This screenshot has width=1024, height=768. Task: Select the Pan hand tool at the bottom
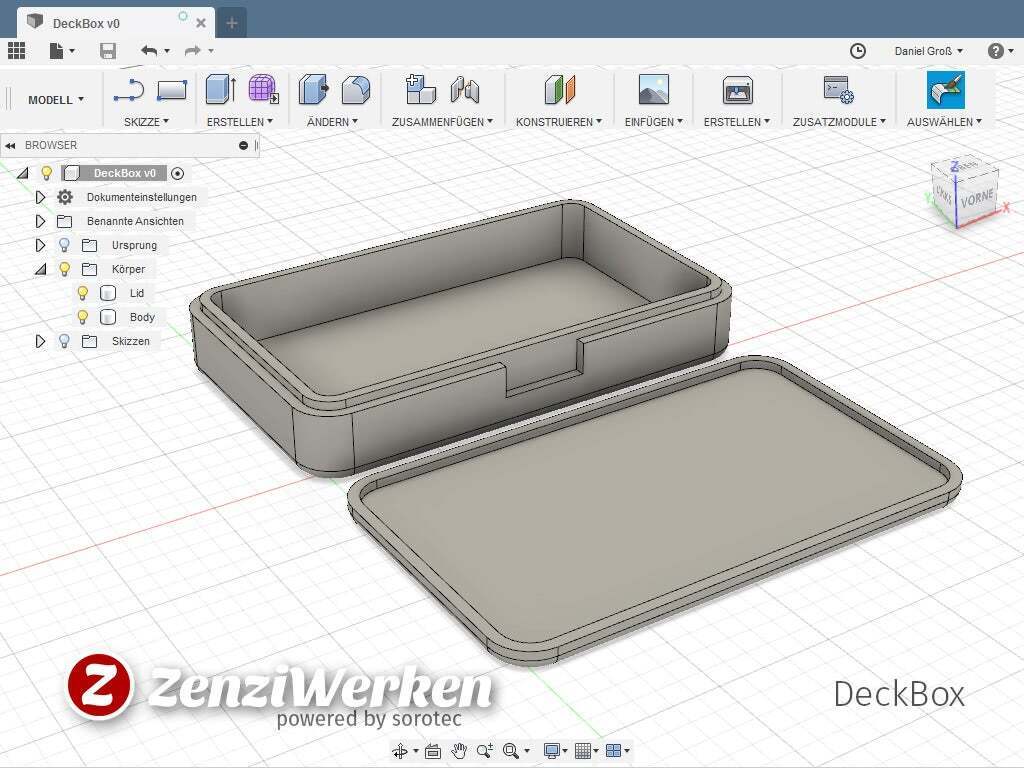[x=458, y=750]
